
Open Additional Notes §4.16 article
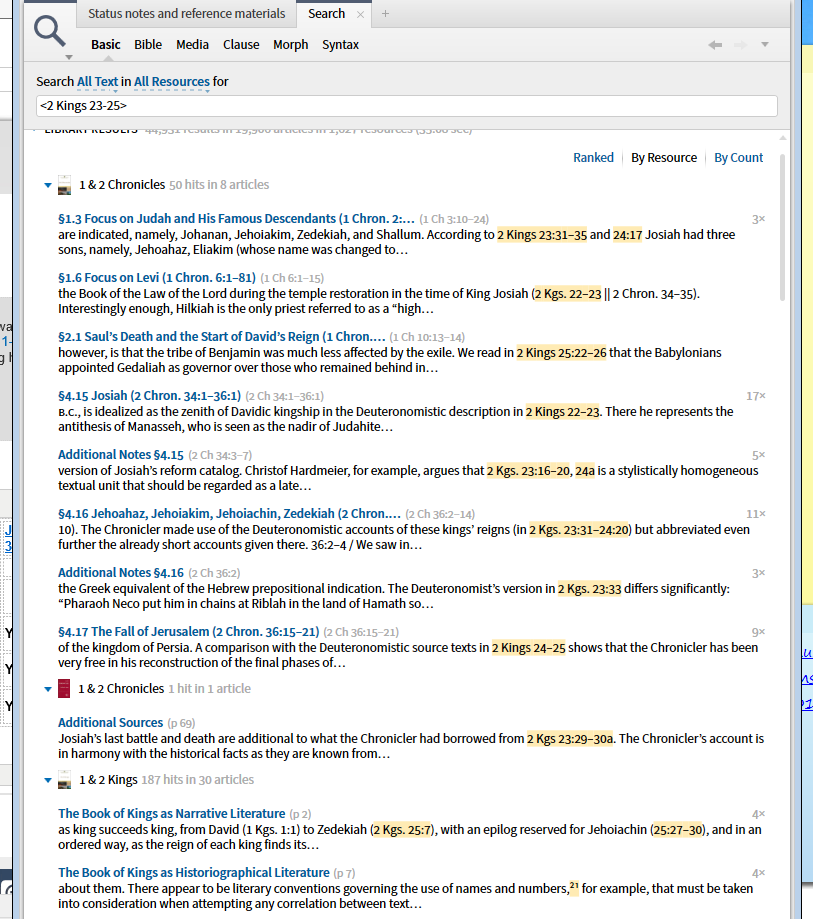coord(121,573)
